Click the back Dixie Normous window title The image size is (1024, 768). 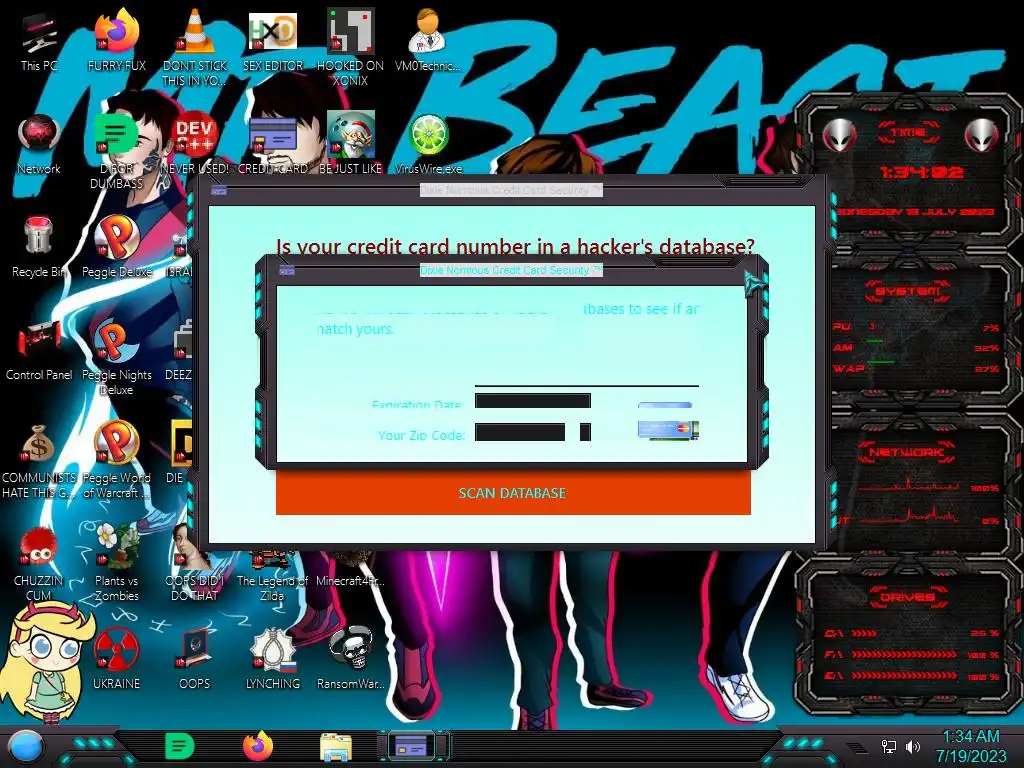coord(511,190)
